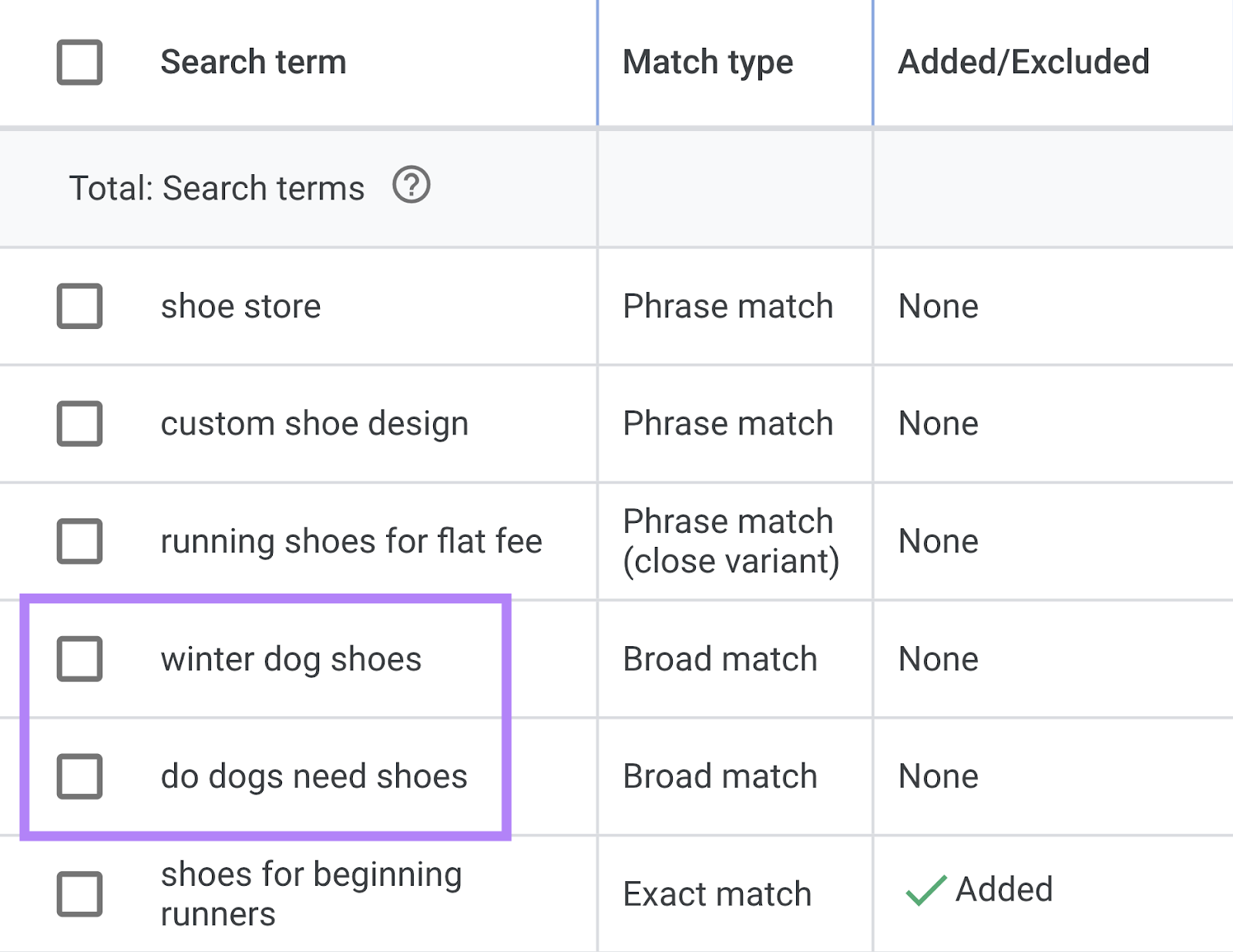Enable the checkbox for winter dog shoes

coord(79,659)
